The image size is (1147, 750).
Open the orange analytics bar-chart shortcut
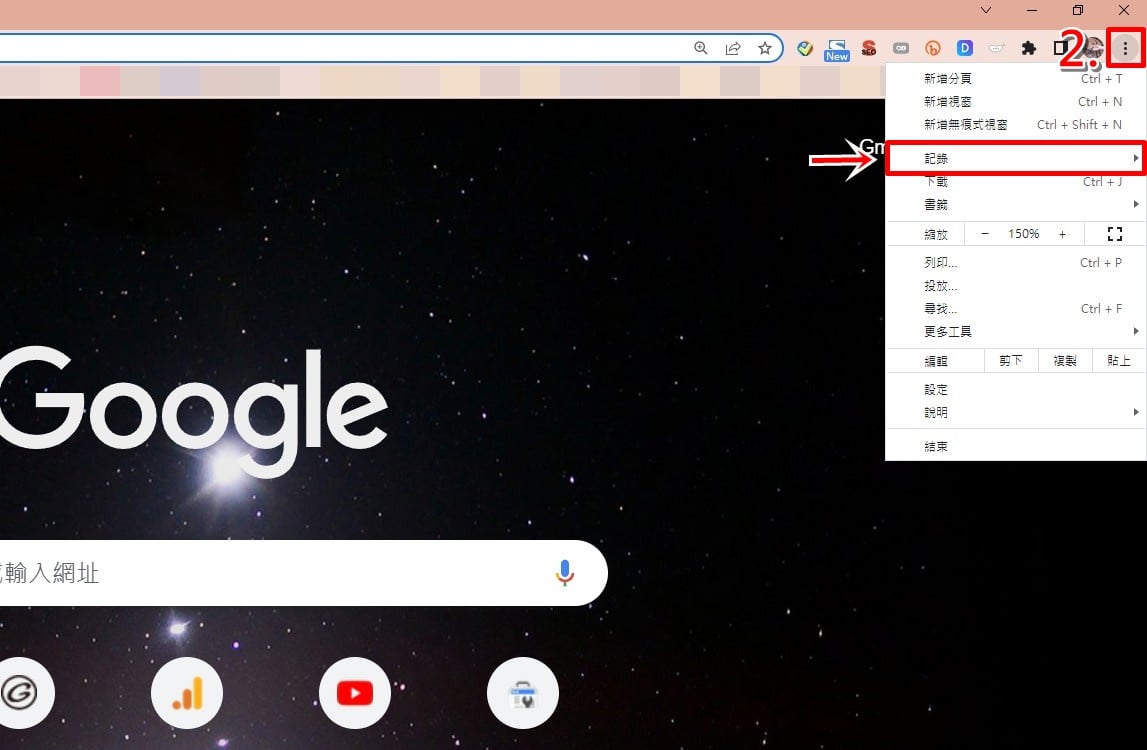[187, 692]
